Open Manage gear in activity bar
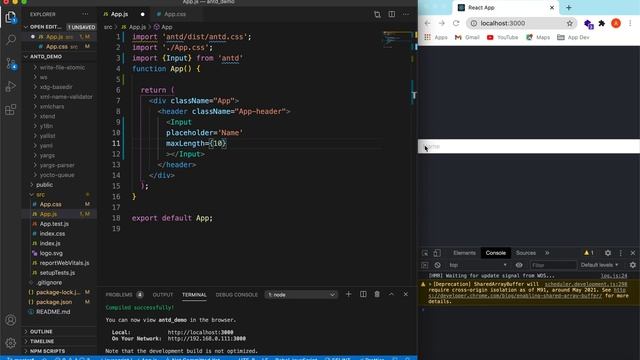 click(11, 343)
